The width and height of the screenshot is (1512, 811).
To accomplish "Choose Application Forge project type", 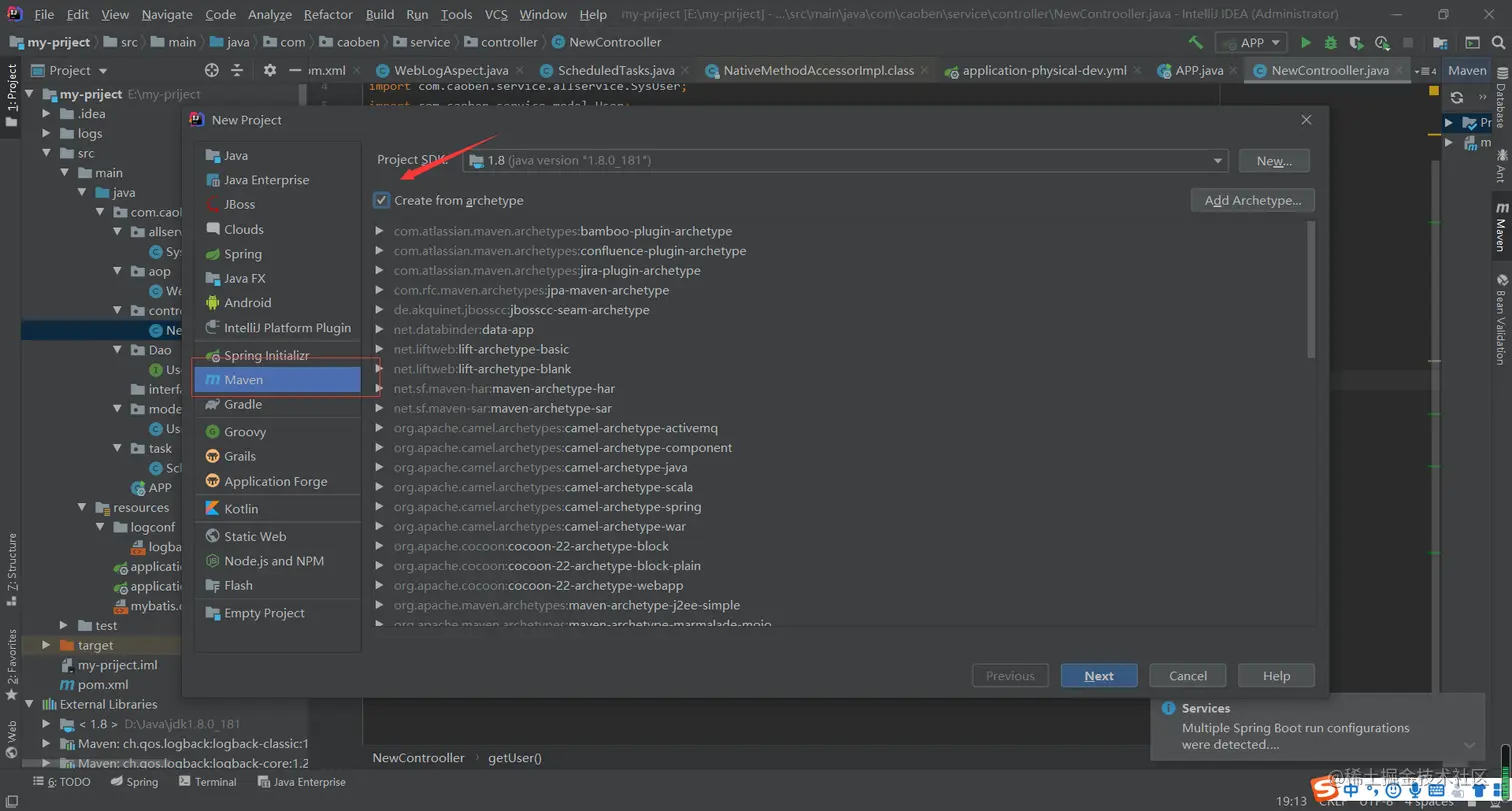I will point(278,481).
